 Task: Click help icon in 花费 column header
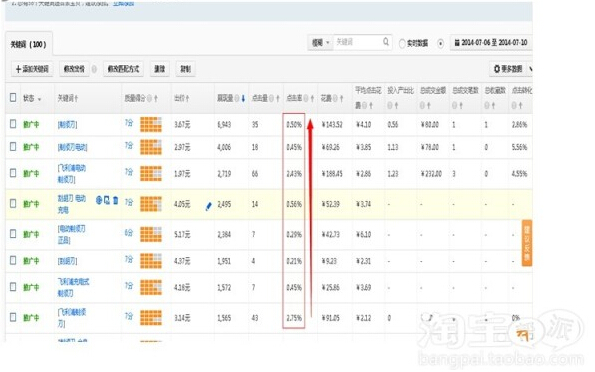point(335,98)
